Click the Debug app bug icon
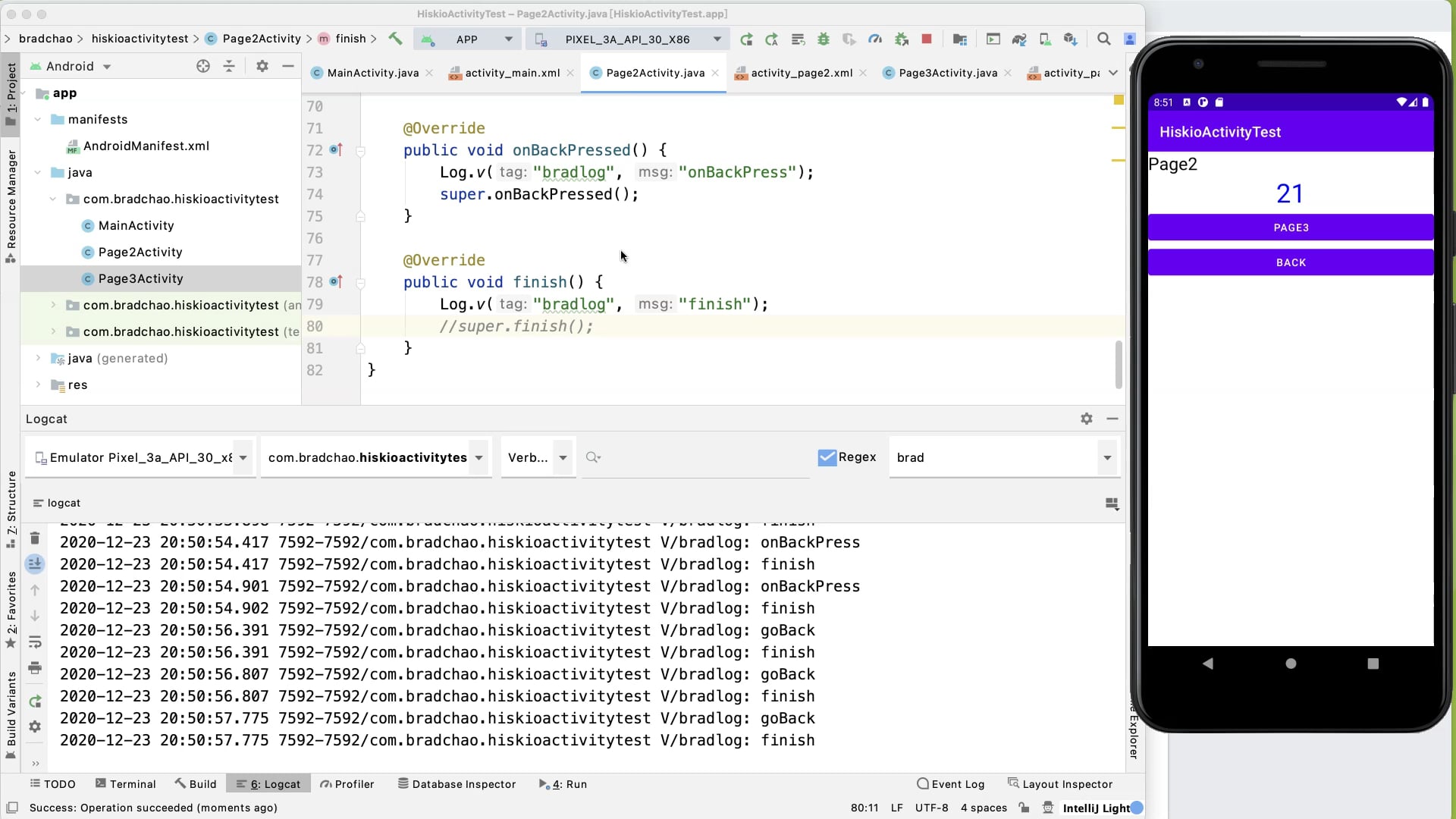The image size is (1456, 819). pos(824,39)
